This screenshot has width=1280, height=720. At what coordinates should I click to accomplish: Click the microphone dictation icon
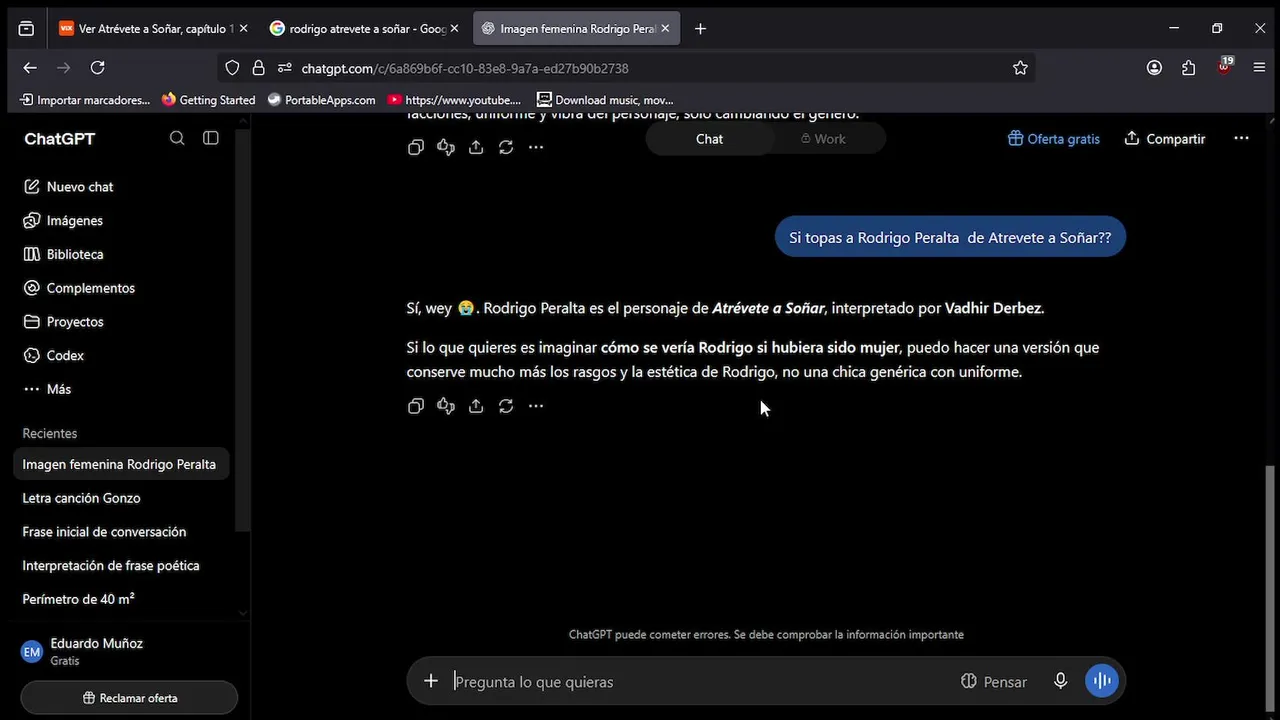(x=1061, y=681)
